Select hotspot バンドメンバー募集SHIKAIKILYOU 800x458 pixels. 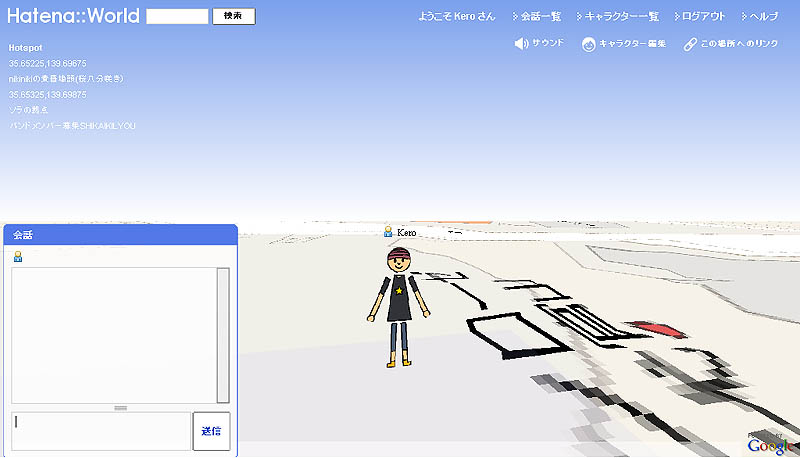tap(72, 126)
